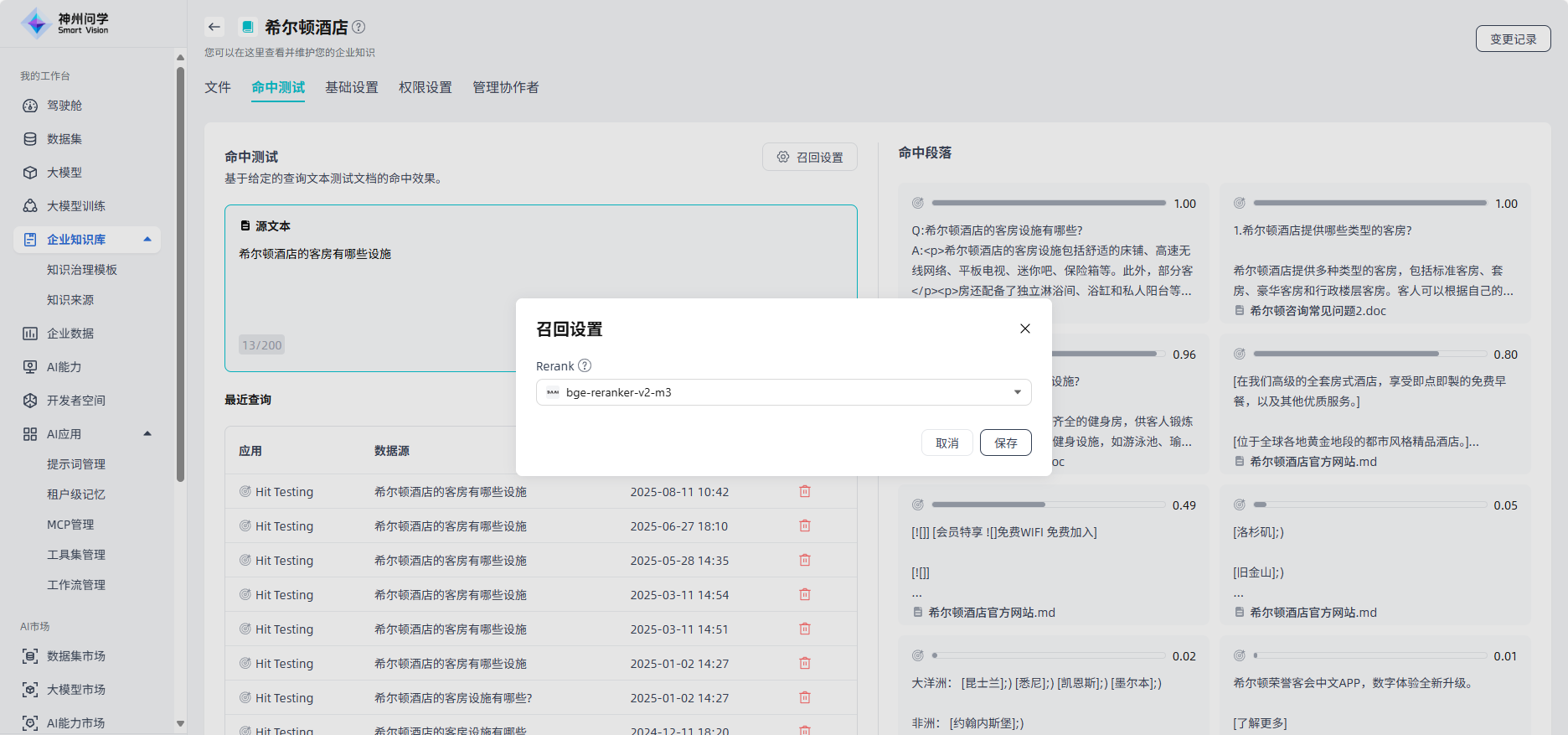Click the file link 希尔顿咨询常见问题2.doc
1568x735 pixels.
tap(1318, 311)
